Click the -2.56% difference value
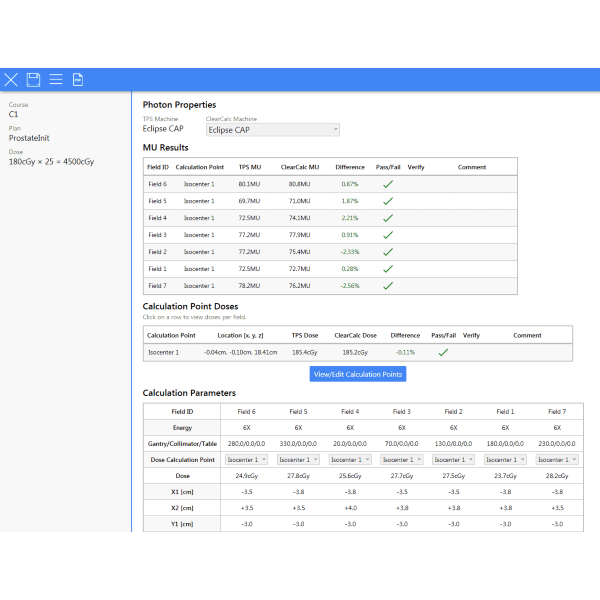This screenshot has height=600, width=600. pos(350,285)
